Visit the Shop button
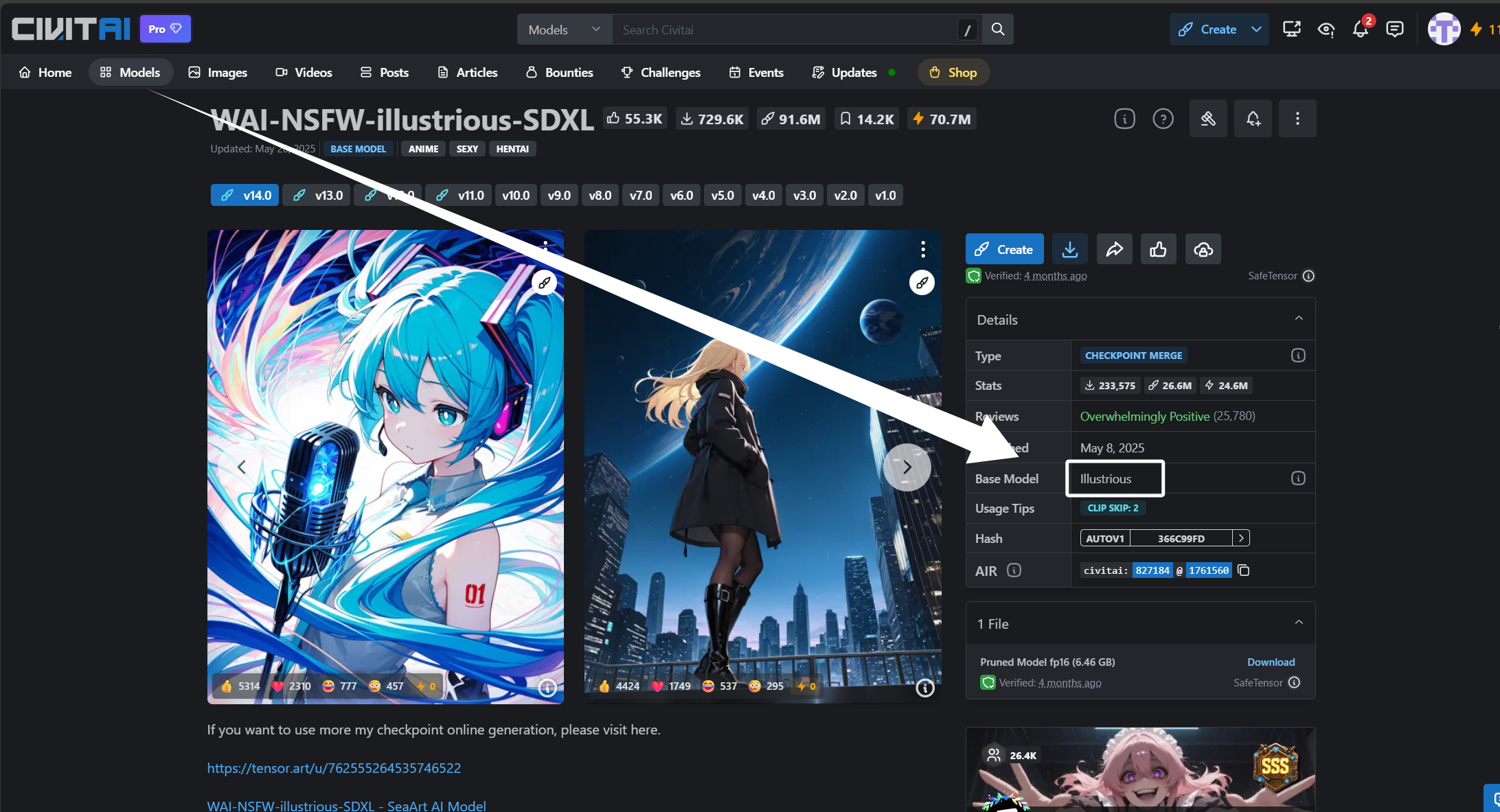 coord(953,72)
